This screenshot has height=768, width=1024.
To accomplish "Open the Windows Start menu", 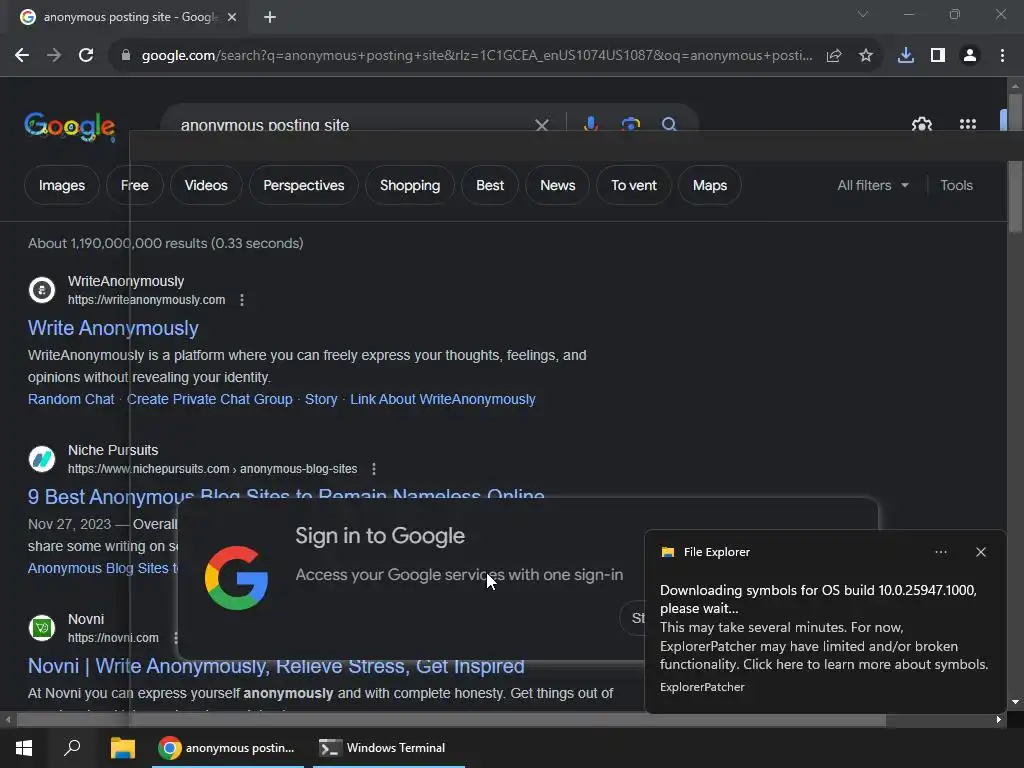I will (x=24, y=748).
